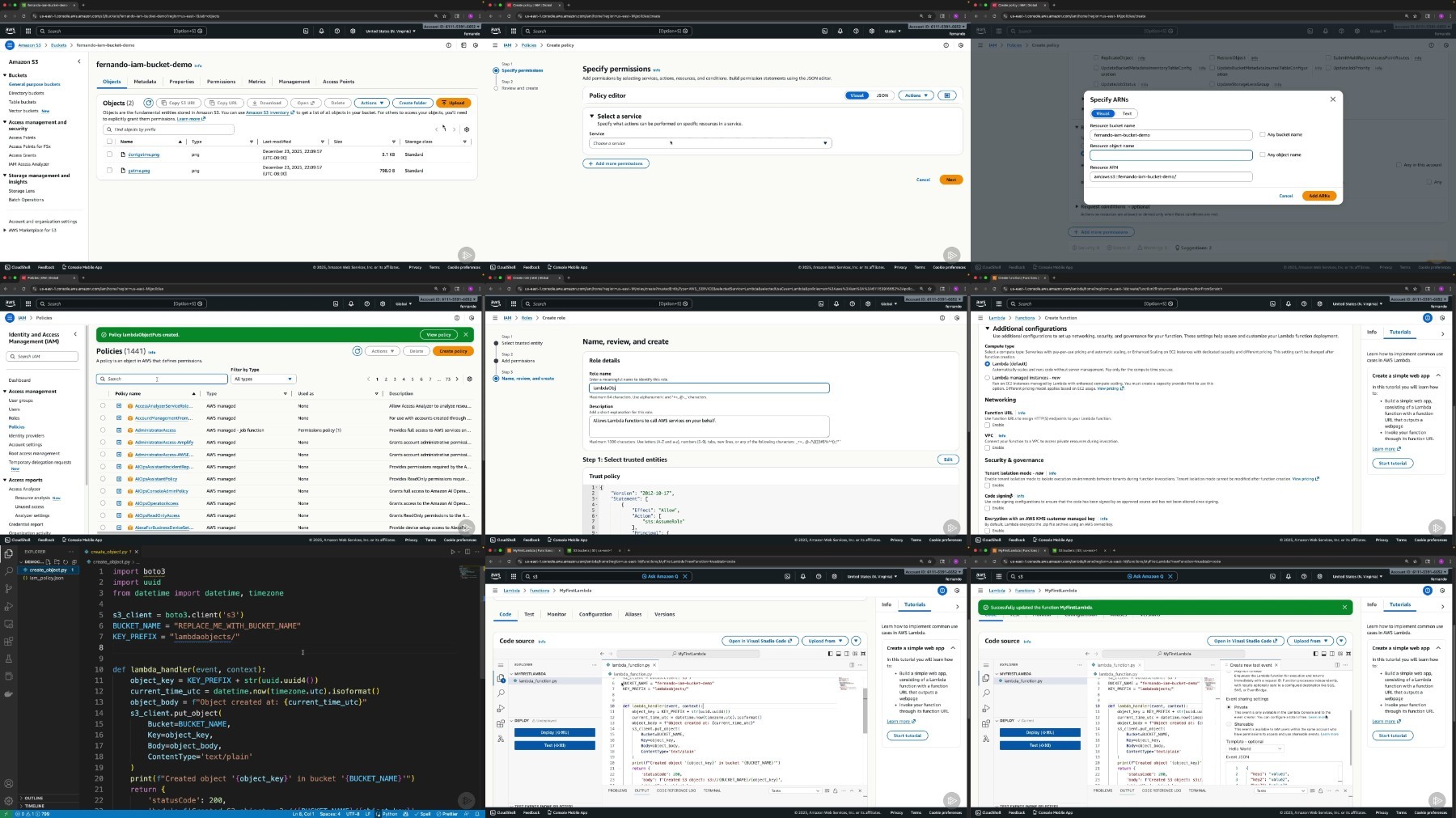Collapse all folders in VS Code Explorer header
The image size is (1456, 818).
(x=73, y=562)
